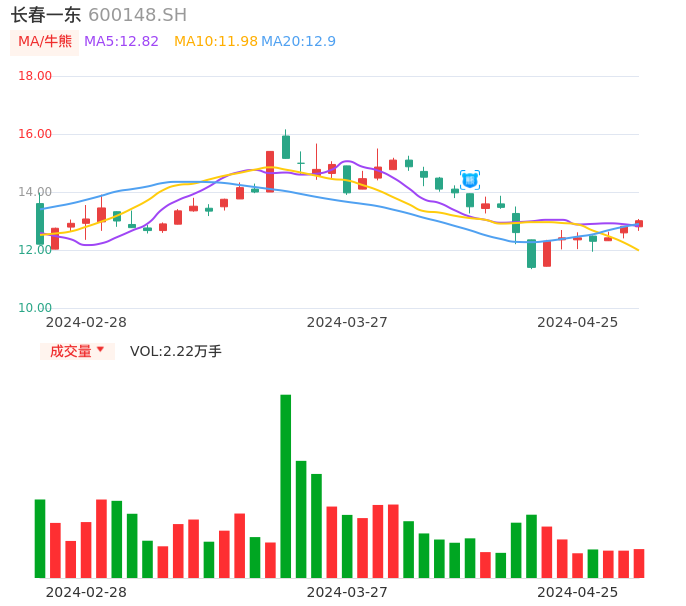Select the MA/牛熊 indicator tab
The width and height of the screenshot is (686, 606).
coord(45,42)
